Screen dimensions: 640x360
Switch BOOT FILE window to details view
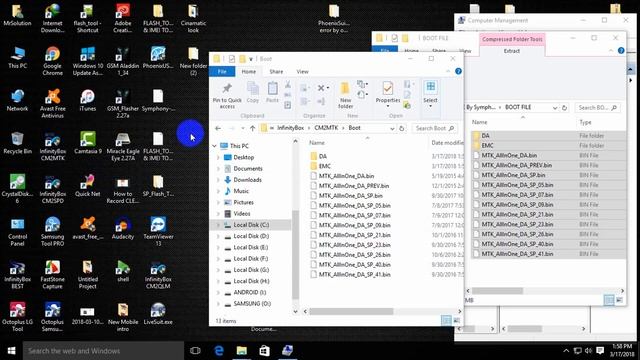coord(609,300)
